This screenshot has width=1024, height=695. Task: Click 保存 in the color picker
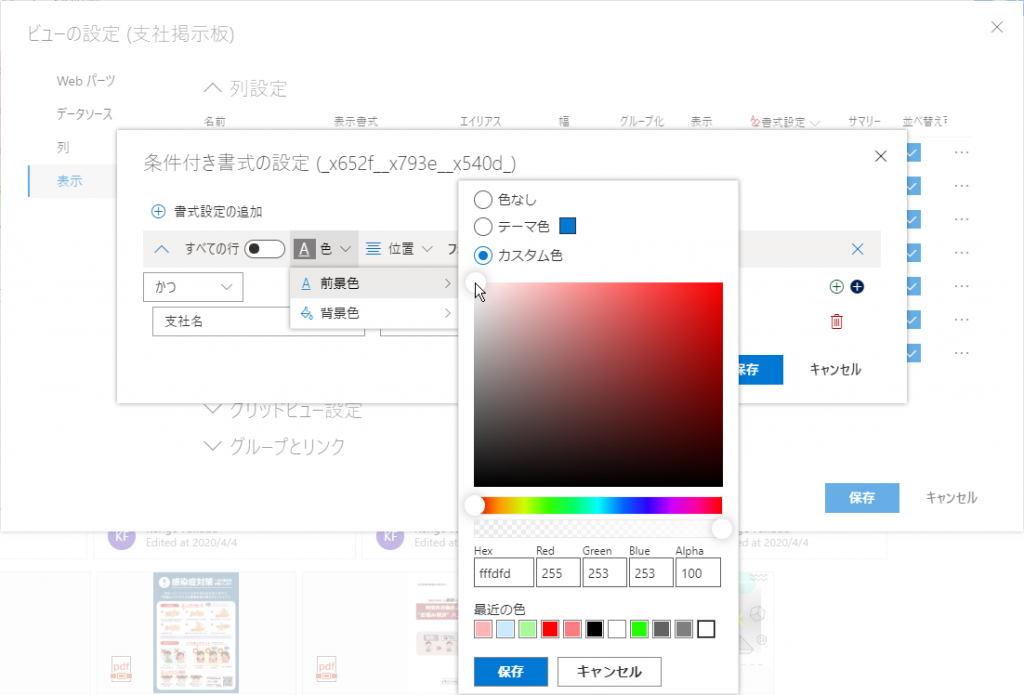pyautogui.click(x=510, y=672)
